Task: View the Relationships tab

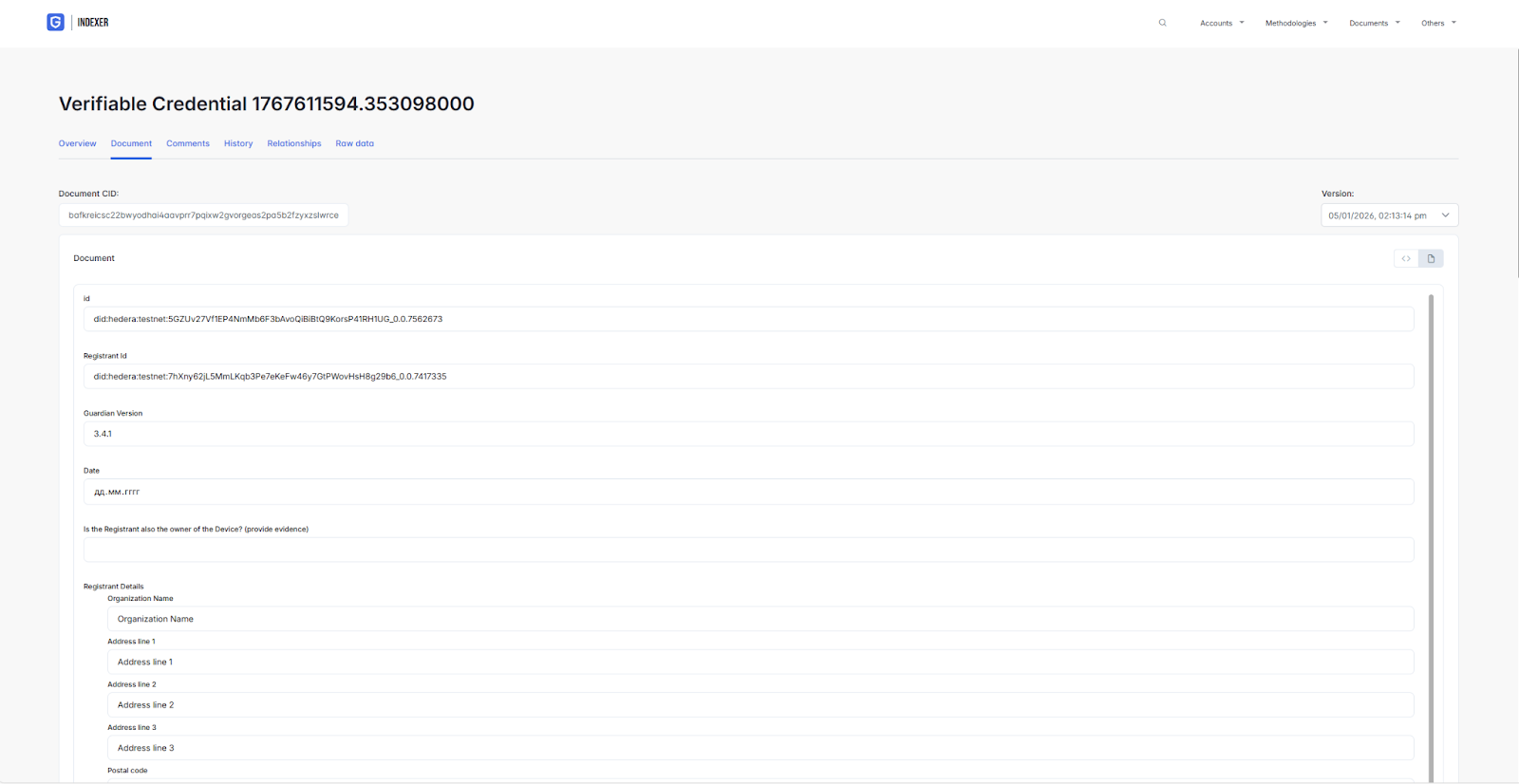Action: click(294, 143)
